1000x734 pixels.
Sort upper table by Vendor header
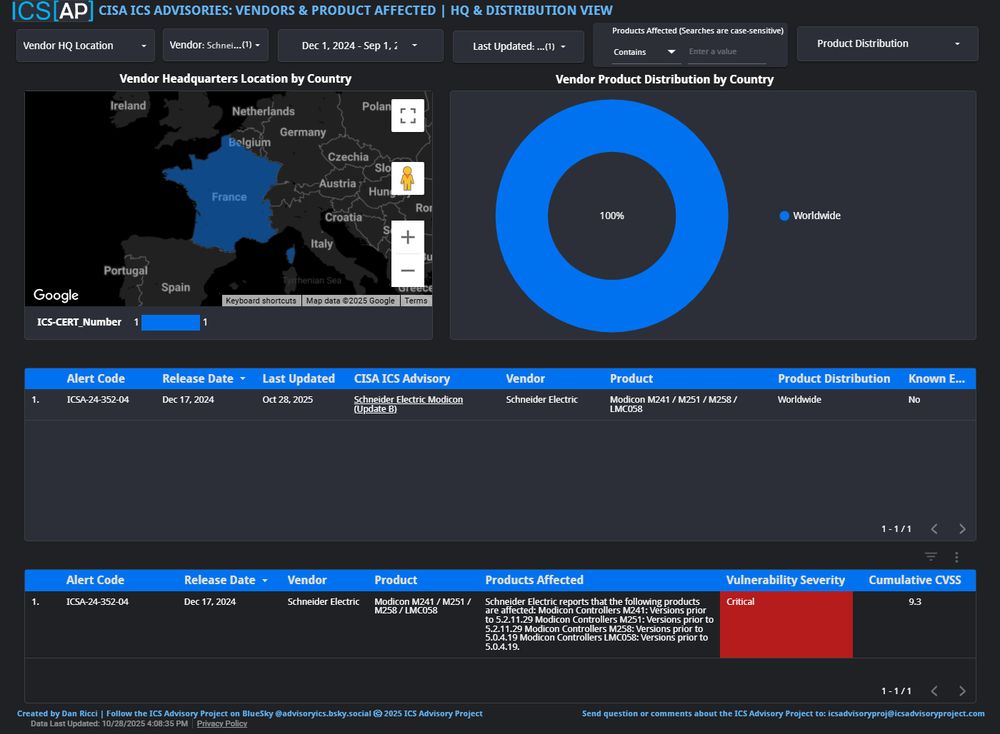click(526, 379)
